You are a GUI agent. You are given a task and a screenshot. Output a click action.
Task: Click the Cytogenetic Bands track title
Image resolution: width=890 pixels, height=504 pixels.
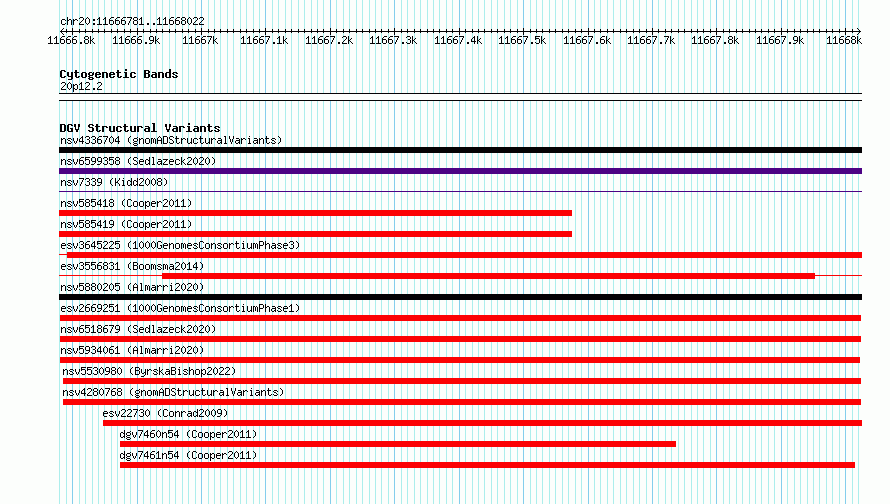[119, 74]
